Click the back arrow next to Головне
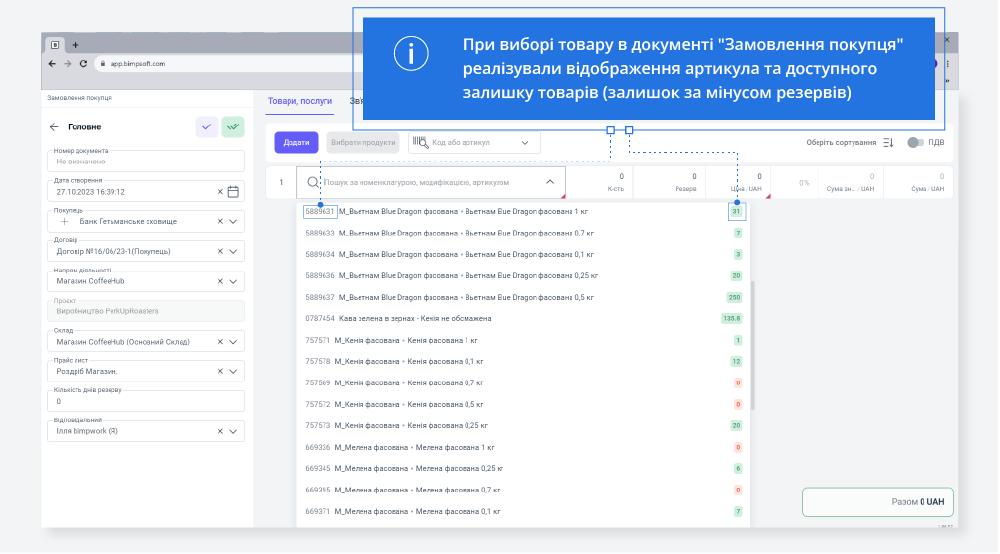Viewport: 1000px width, 554px height. click(x=54, y=127)
